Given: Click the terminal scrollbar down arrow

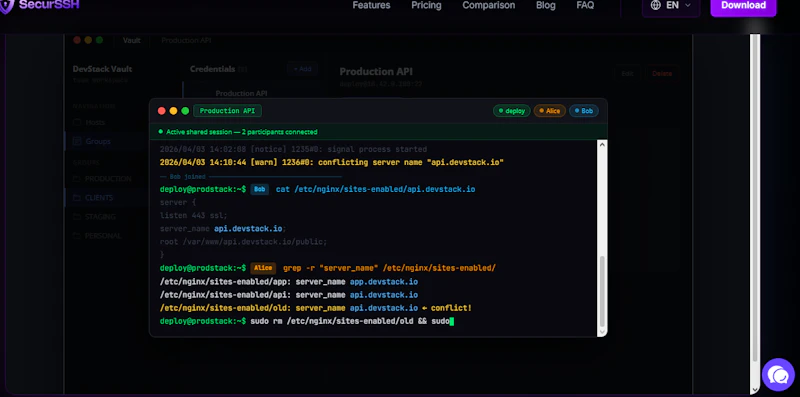Looking at the screenshot, I should 602,332.
